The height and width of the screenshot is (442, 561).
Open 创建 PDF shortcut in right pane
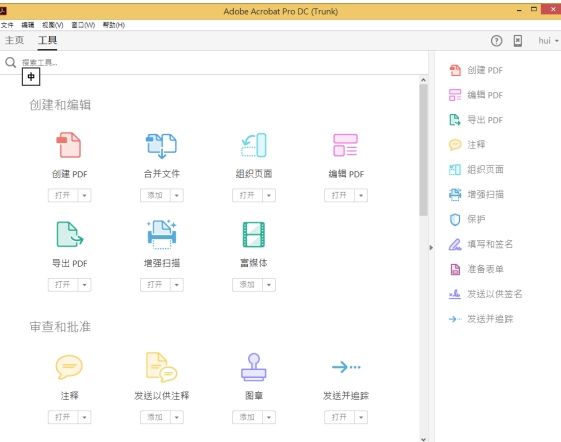[x=476, y=70]
